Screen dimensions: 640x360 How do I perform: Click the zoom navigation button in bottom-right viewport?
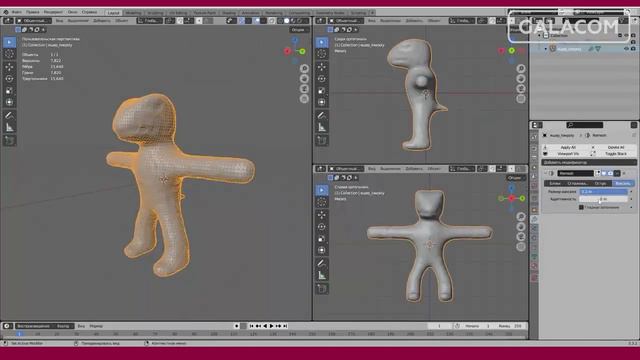(521, 216)
